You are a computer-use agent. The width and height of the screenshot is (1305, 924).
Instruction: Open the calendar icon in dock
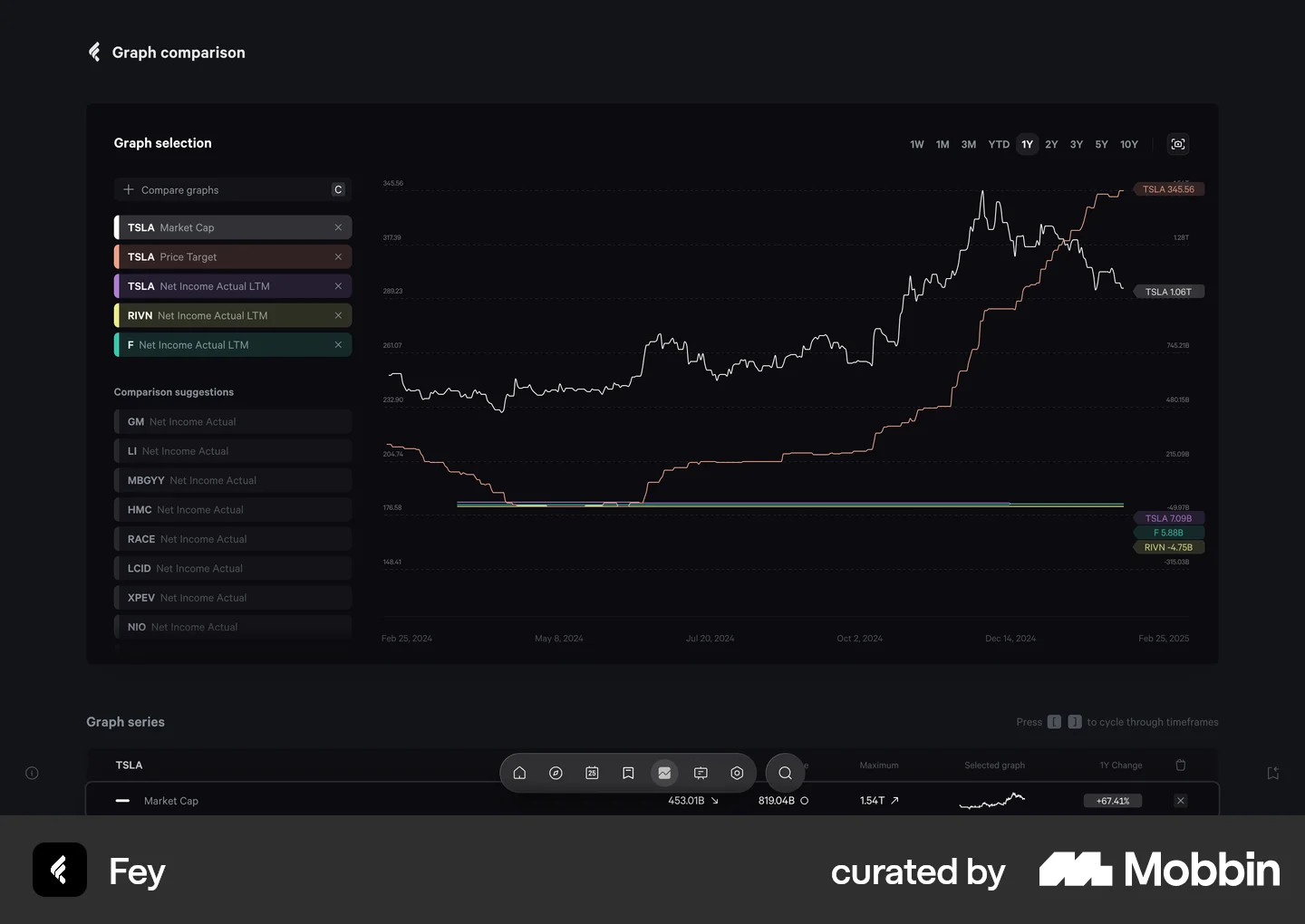(x=592, y=773)
